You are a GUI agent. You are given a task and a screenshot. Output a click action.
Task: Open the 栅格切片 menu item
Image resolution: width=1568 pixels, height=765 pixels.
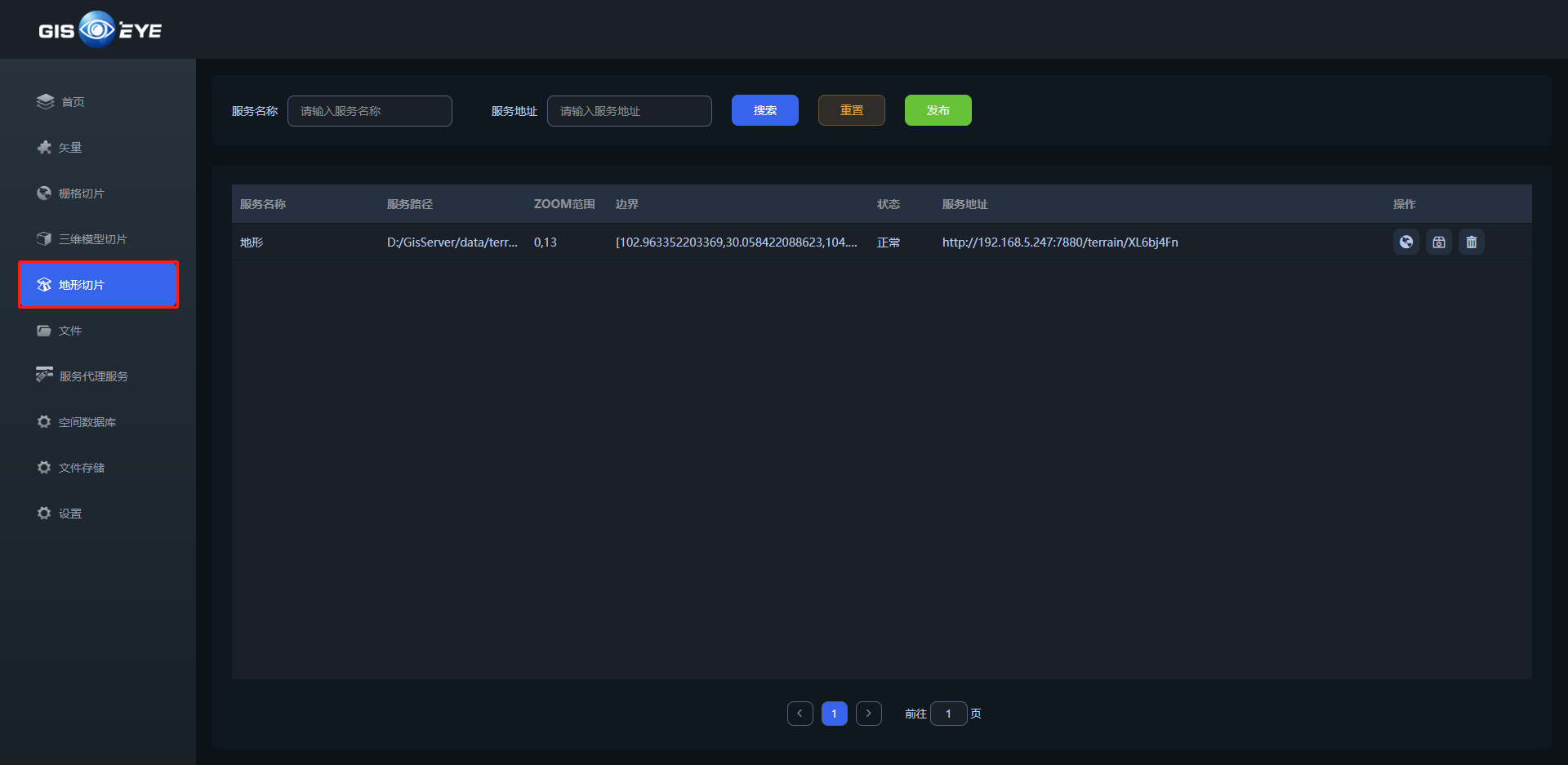point(98,193)
